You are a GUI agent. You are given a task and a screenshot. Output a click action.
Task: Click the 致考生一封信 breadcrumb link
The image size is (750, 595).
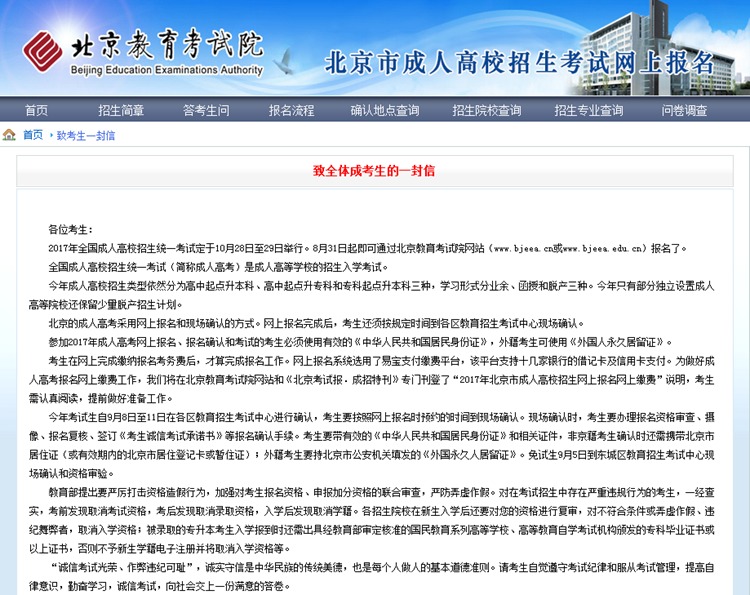[85, 135]
